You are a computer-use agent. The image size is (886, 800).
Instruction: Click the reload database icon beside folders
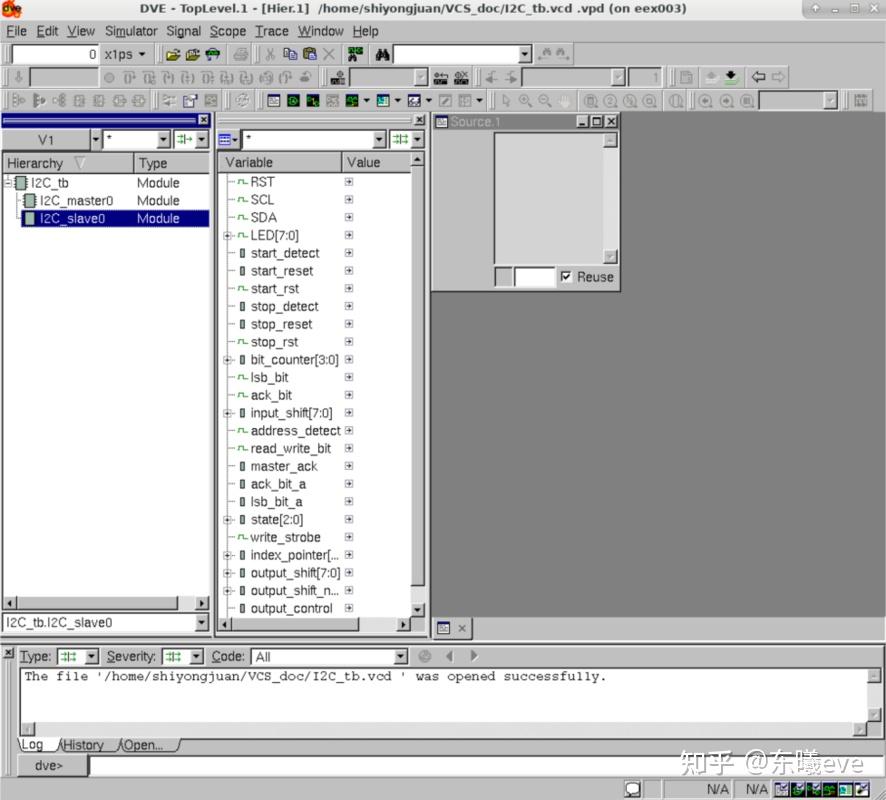[212, 54]
